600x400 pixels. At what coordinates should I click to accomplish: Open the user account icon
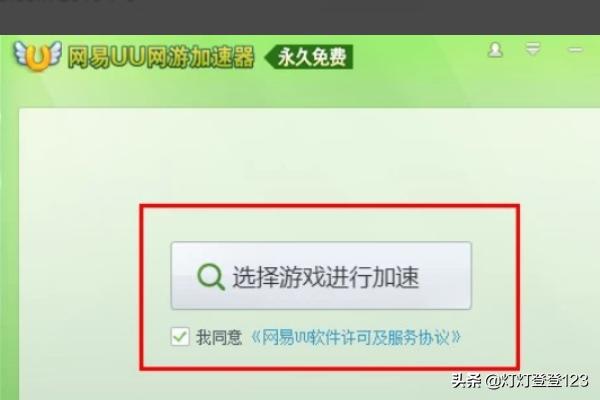tap(495, 50)
